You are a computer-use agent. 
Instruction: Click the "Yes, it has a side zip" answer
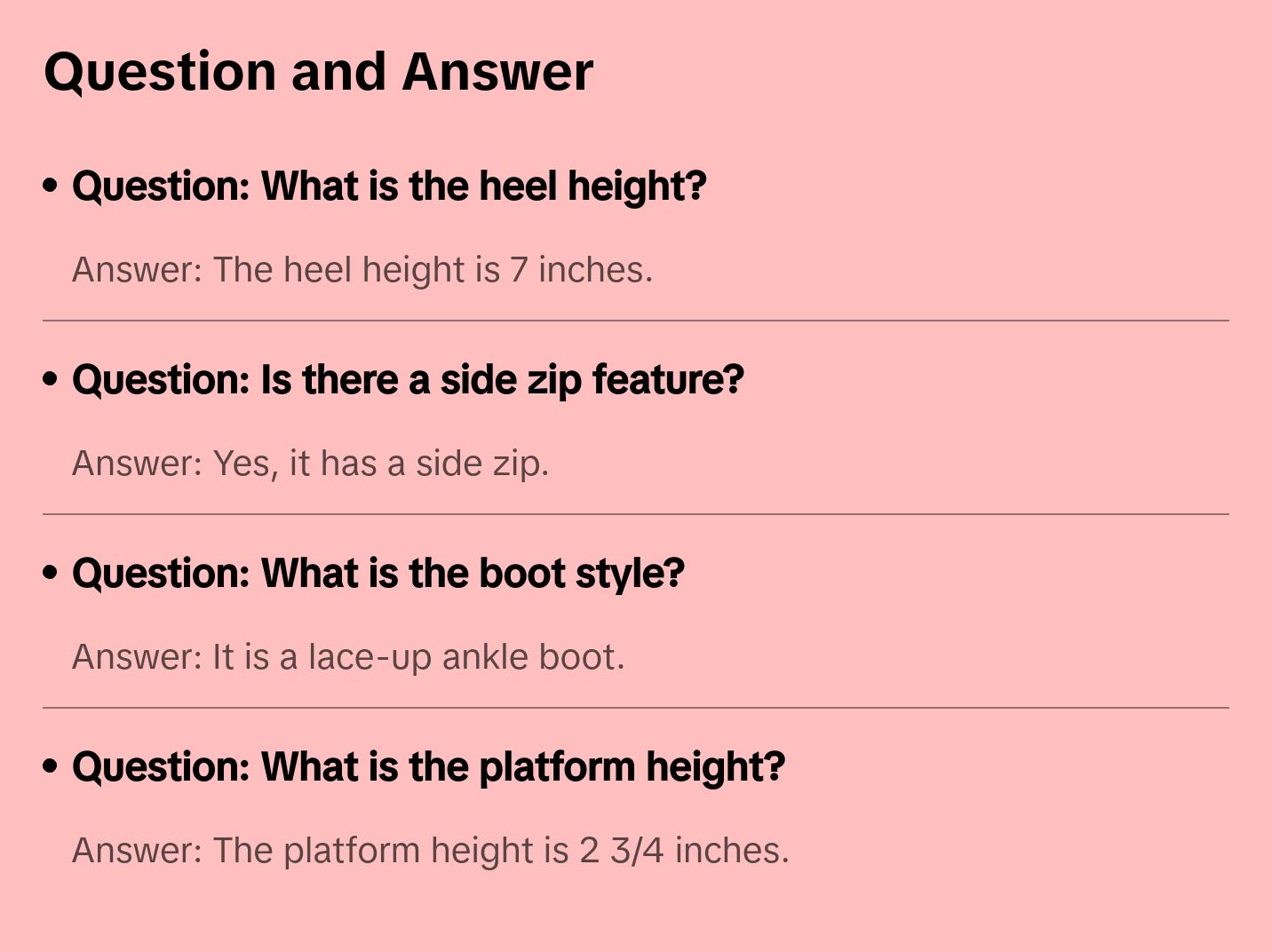310,464
